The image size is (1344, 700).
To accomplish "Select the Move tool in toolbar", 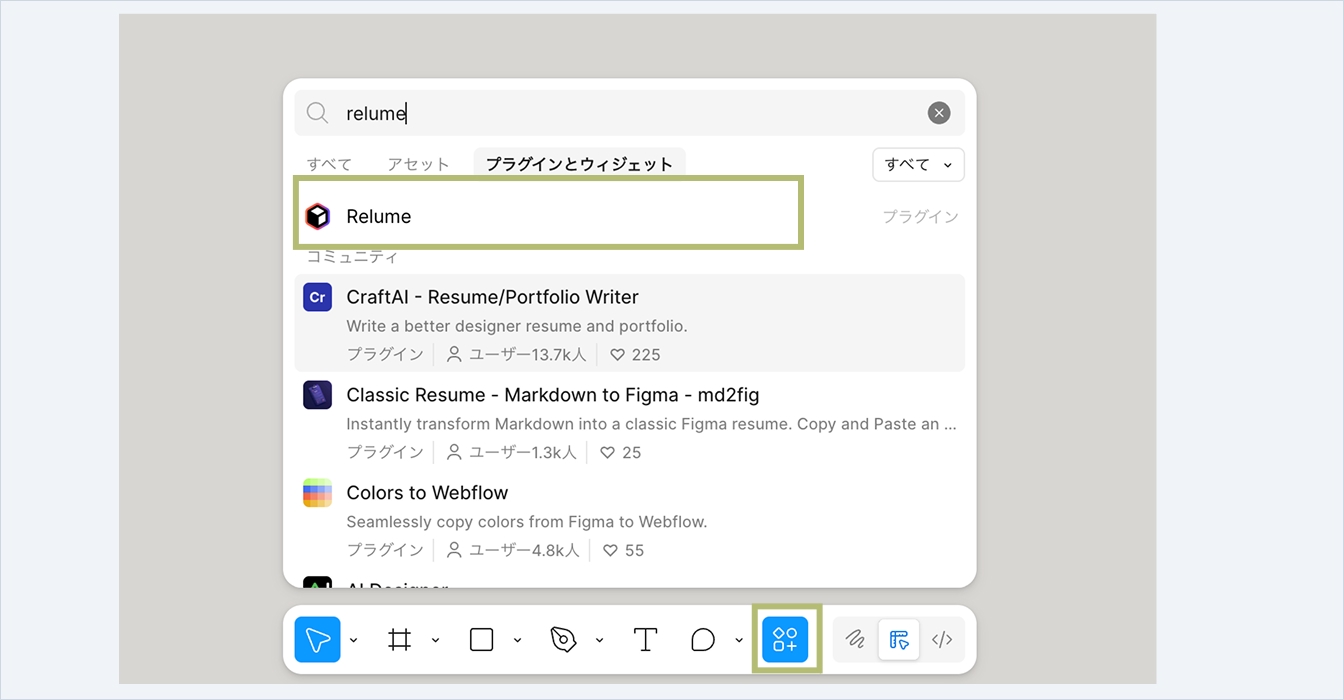I will [317, 640].
